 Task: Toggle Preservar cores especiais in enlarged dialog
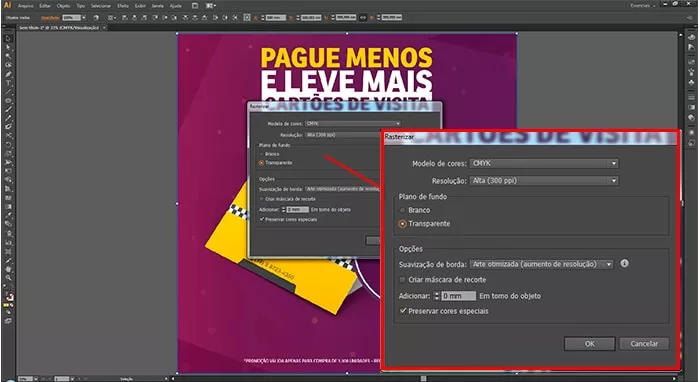tap(403, 311)
